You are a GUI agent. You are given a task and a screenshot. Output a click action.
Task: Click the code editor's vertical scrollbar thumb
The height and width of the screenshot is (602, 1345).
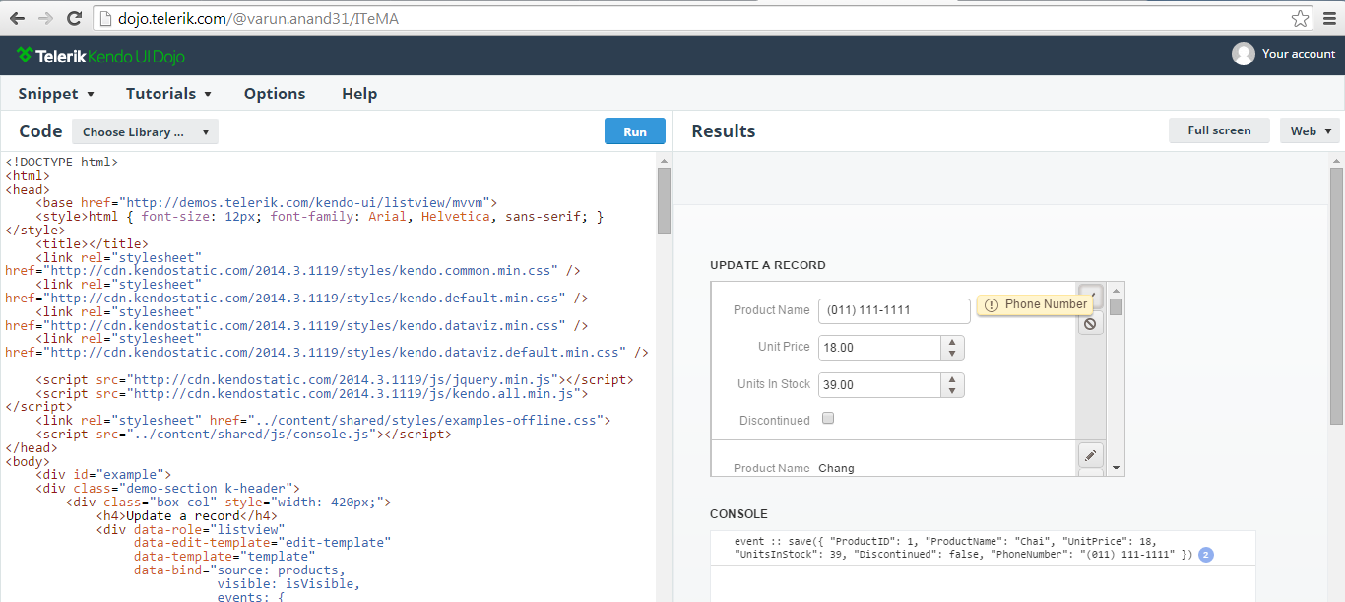point(664,200)
